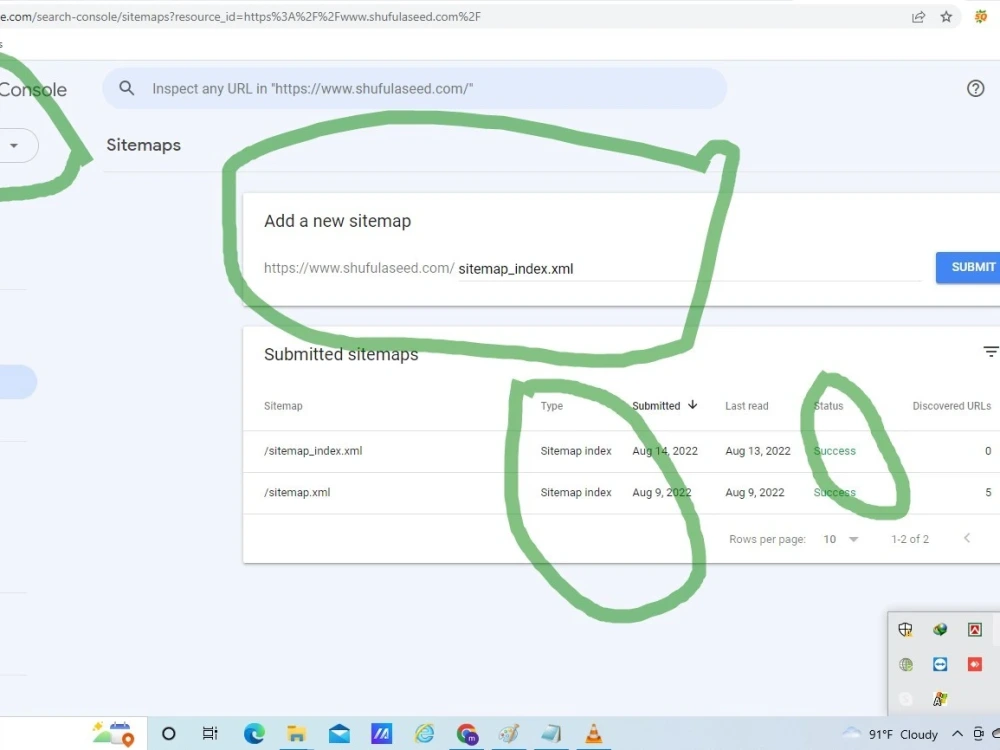This screenshot has height=750, width=1000.
Task: Open Rows per page 10 dropdown
Action: click(841, 539)
